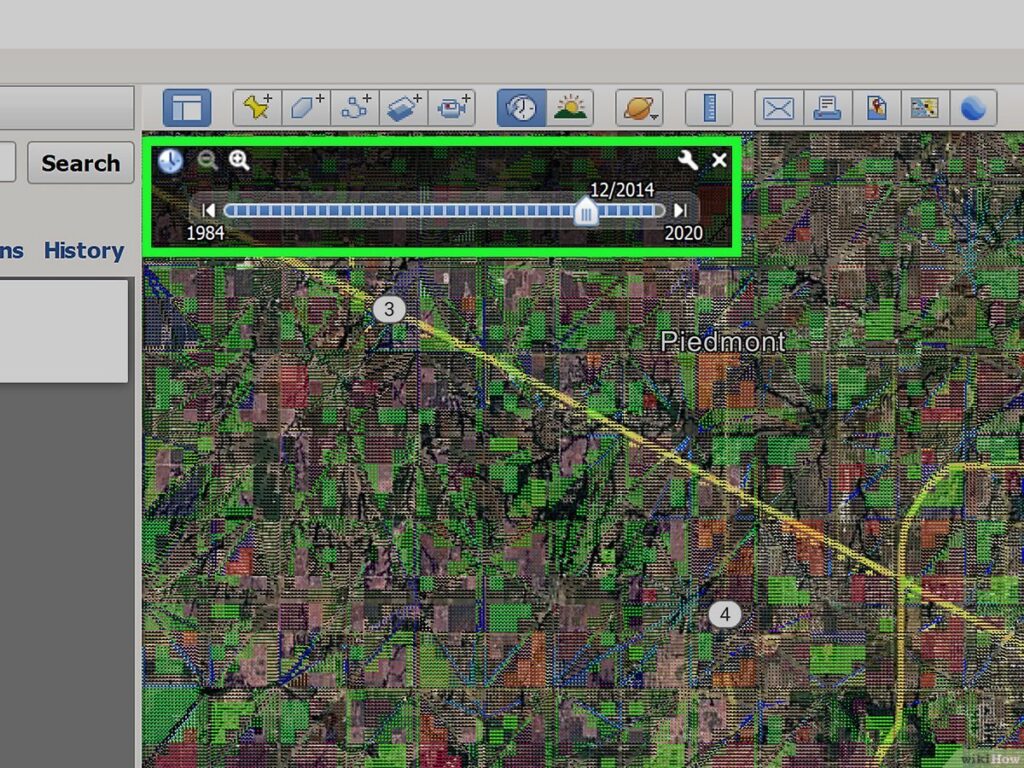The image size is (1024, 768).
Task: Step forward to the most recent imagery
Action: (681, 210)
